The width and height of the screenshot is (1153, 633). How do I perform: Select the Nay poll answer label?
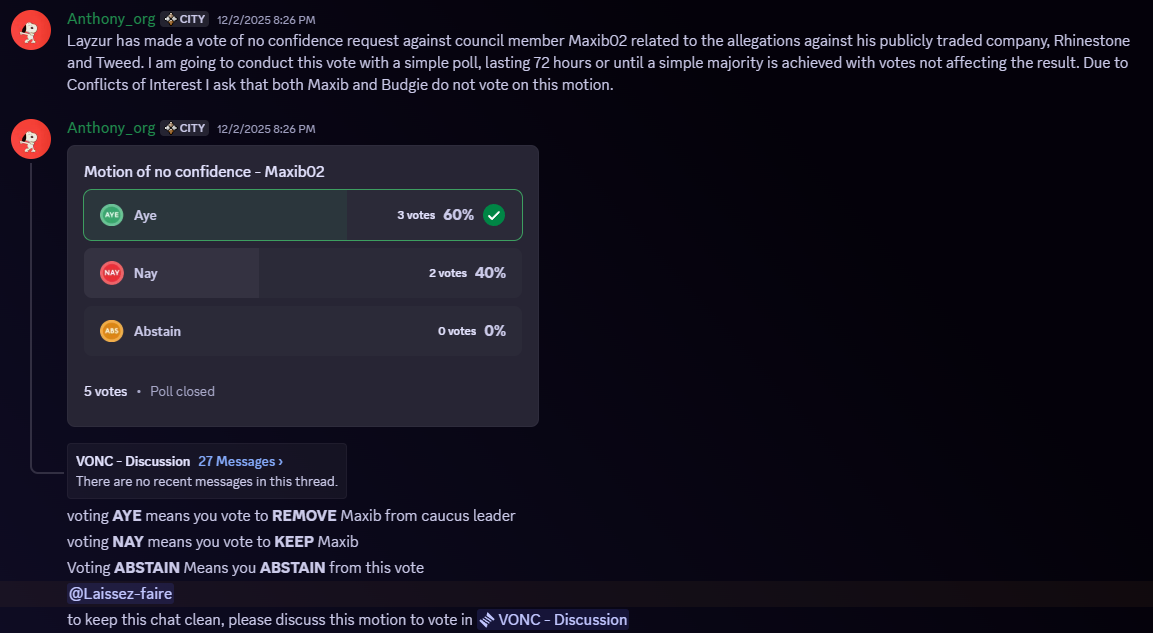[146, 273]
